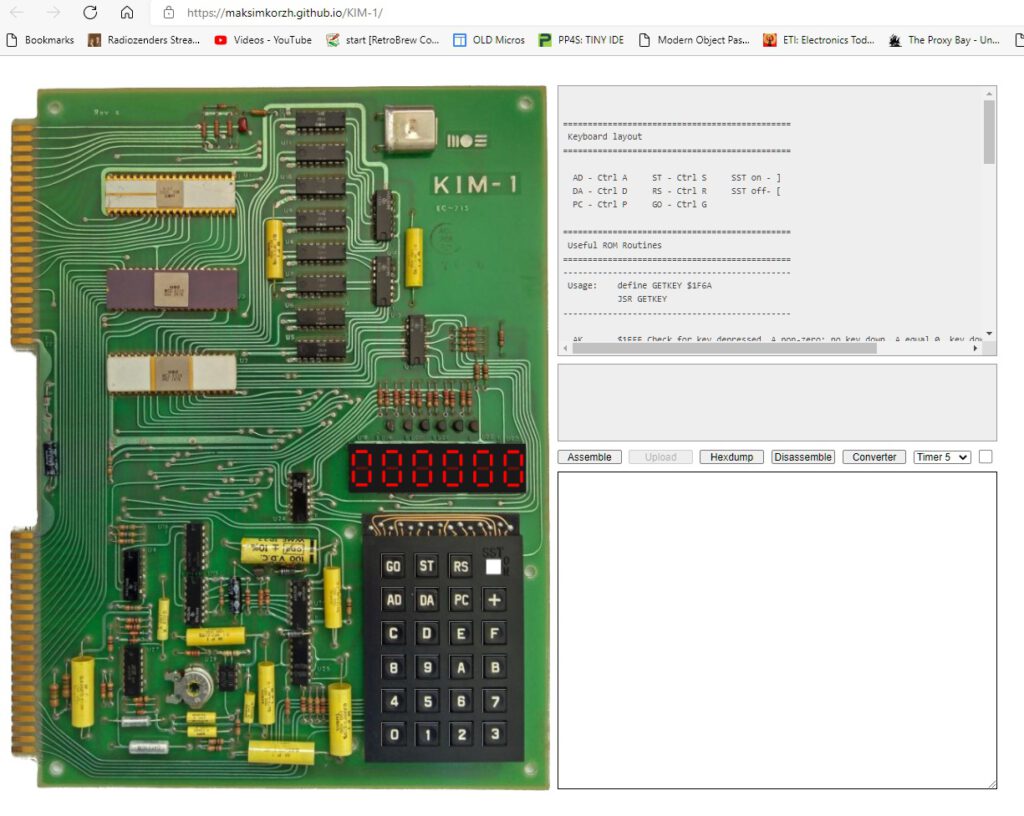Viewport: 1024px width, 816px height.
Task: Click the help panel horizontal scrollbar thumb
Action: 724,349
